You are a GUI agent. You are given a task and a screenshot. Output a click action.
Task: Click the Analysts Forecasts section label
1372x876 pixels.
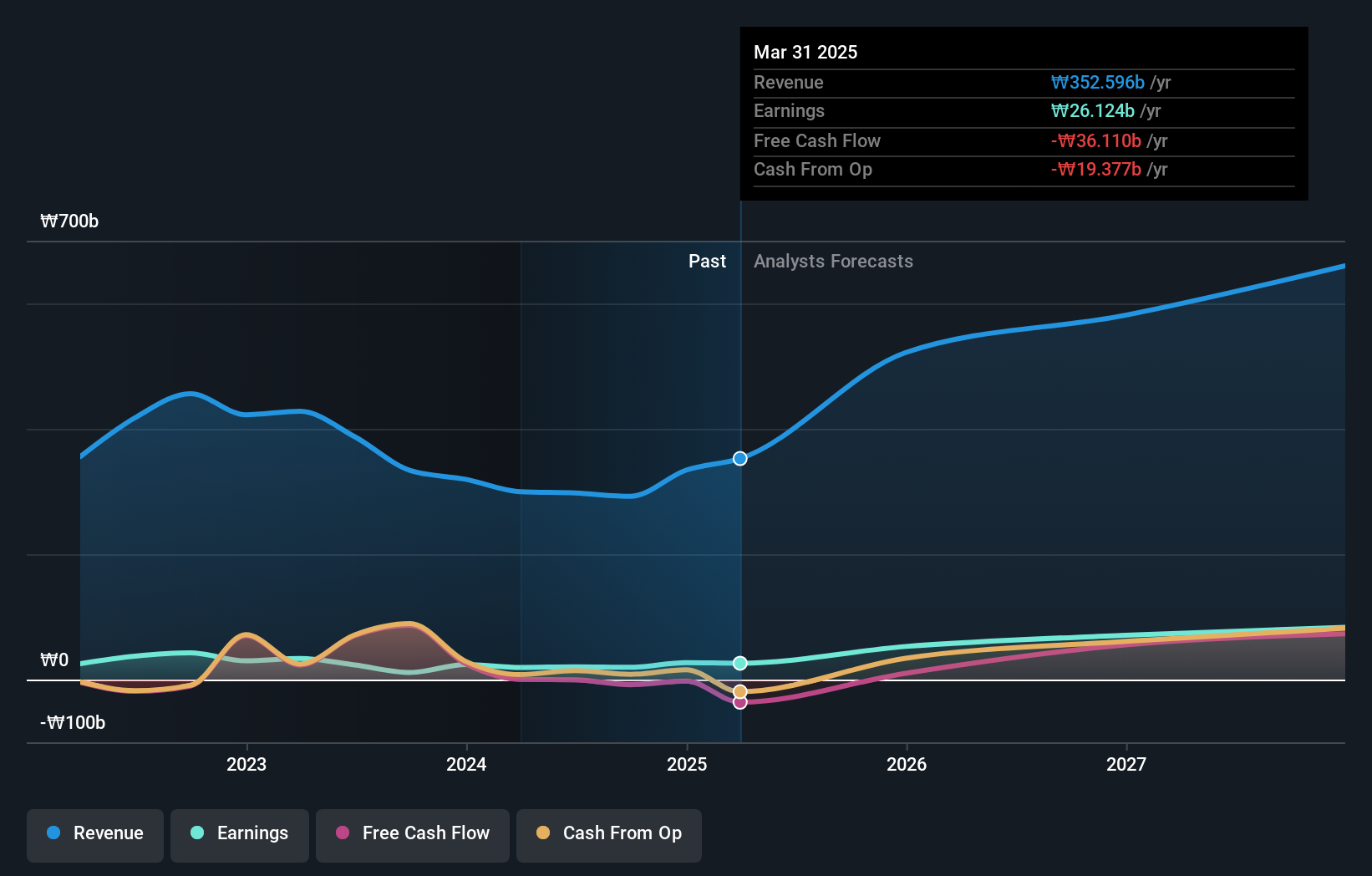point(832,261)
